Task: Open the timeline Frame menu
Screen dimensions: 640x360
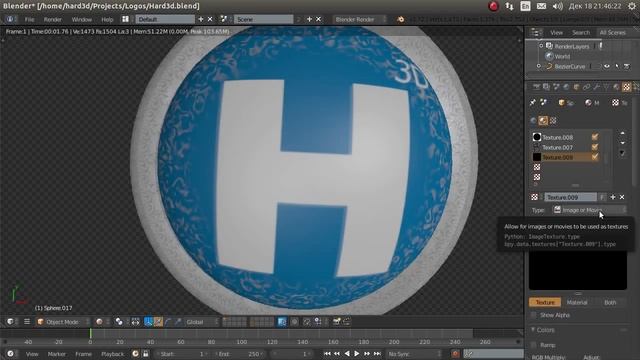Action: pos(83,354)
